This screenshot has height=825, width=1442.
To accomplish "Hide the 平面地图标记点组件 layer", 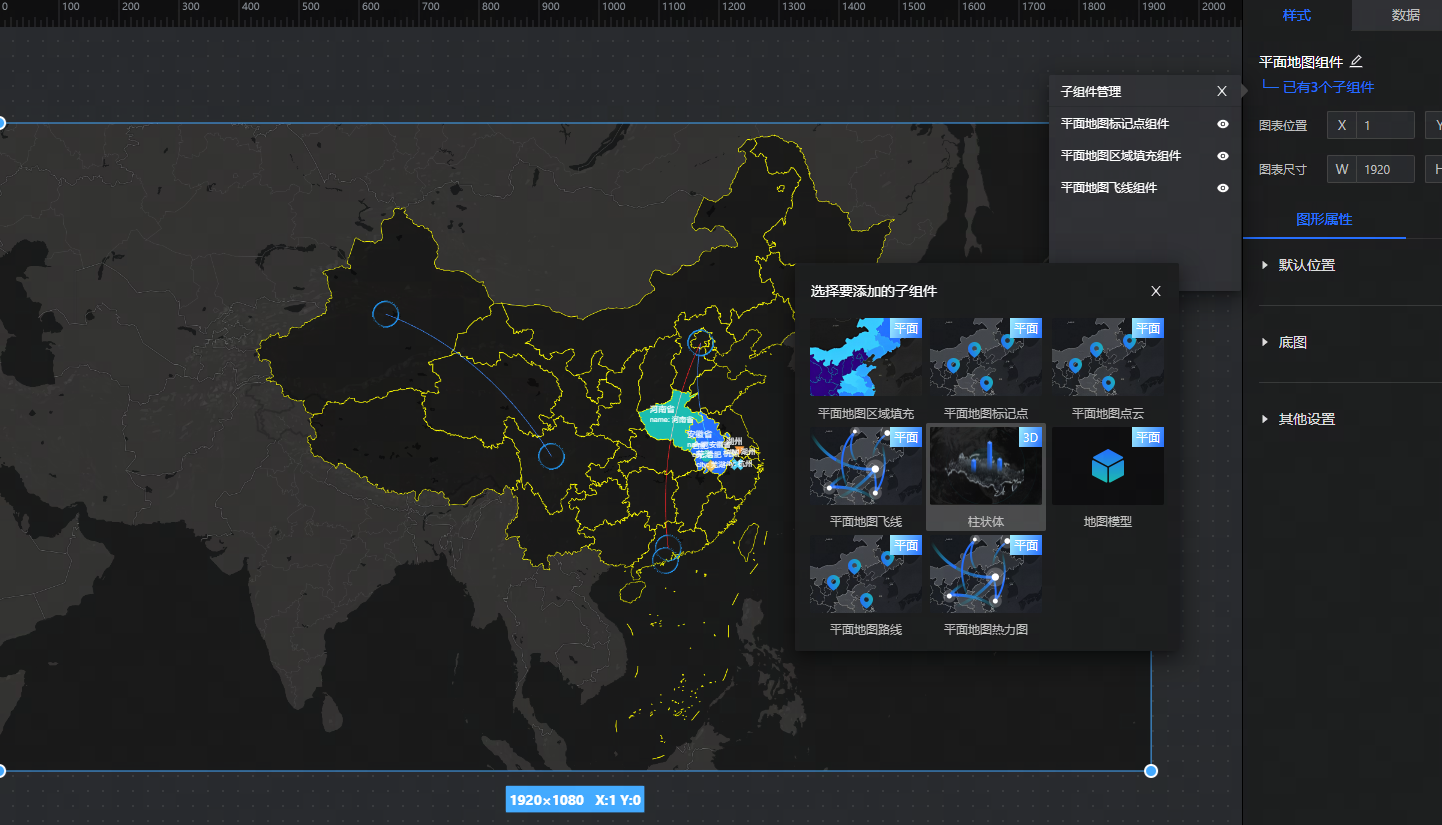I will click(x=1222, y=124).
